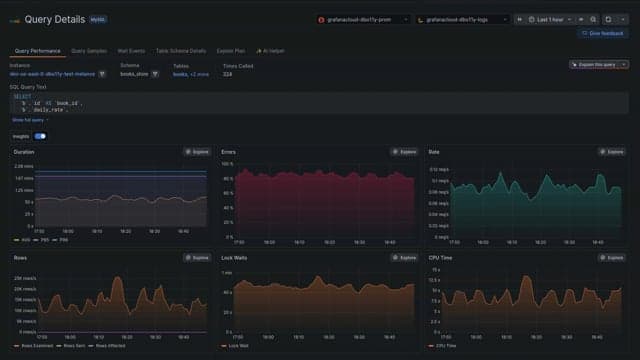
Task: Click the books_store schema value
Action: pos(134,74)
